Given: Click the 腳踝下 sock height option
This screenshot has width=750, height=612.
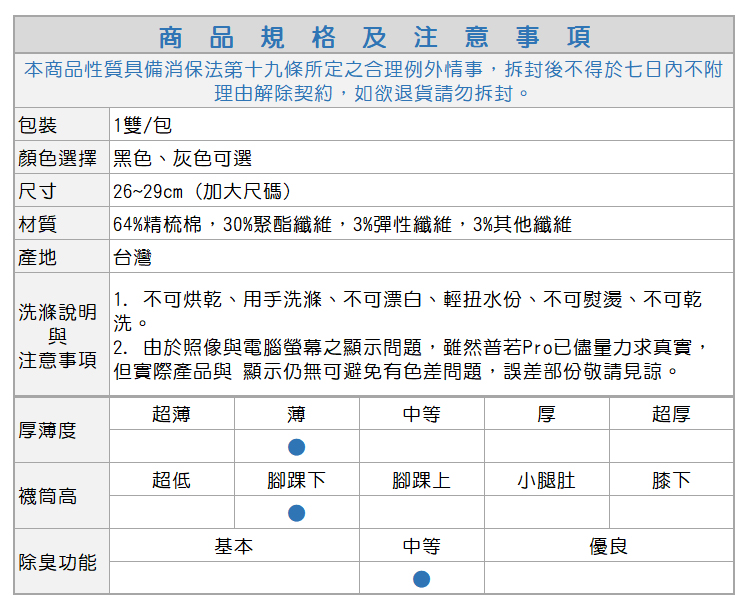Looking at the screenshot, I should [296, 480].
